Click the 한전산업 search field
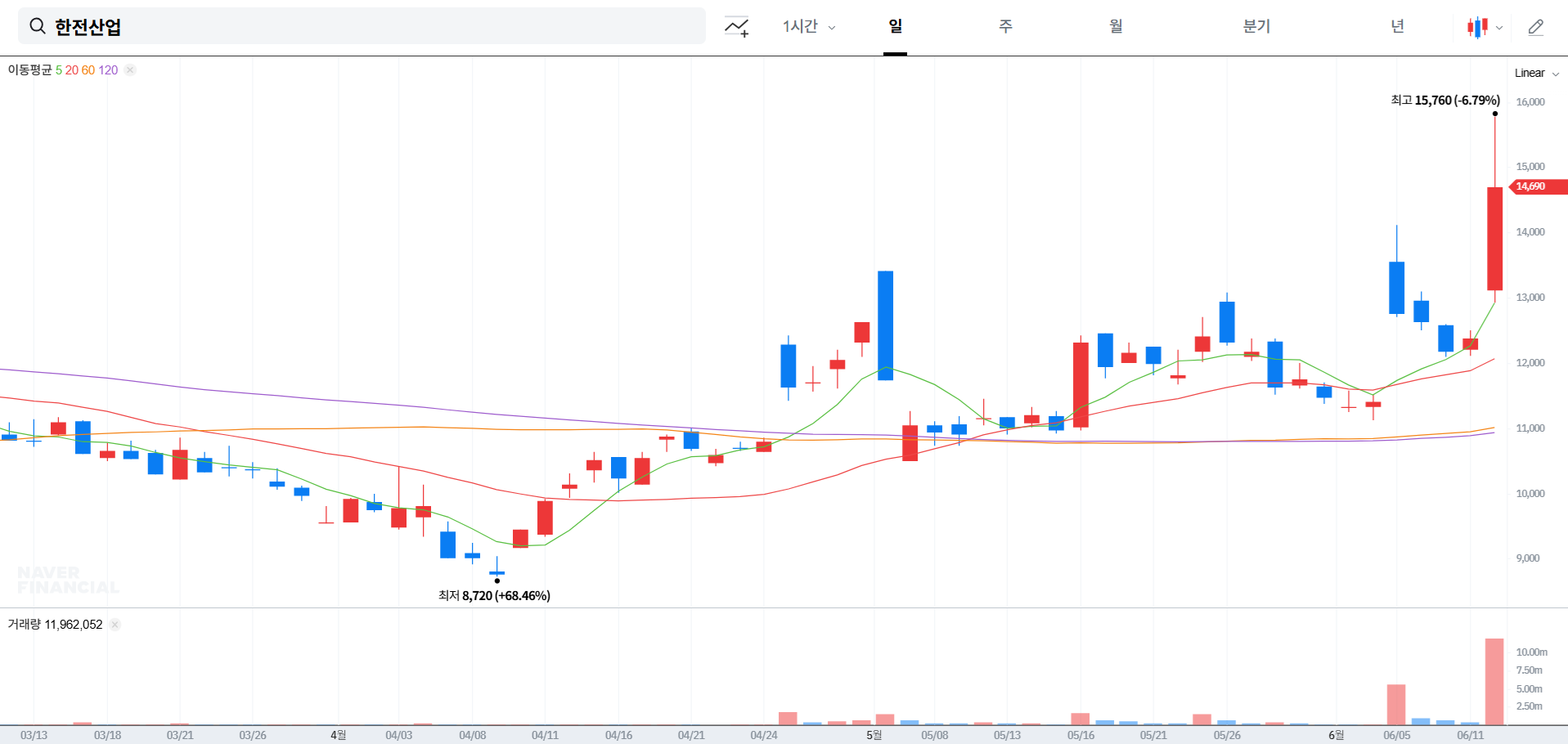 pyautogui.click(x=362, y=26)
